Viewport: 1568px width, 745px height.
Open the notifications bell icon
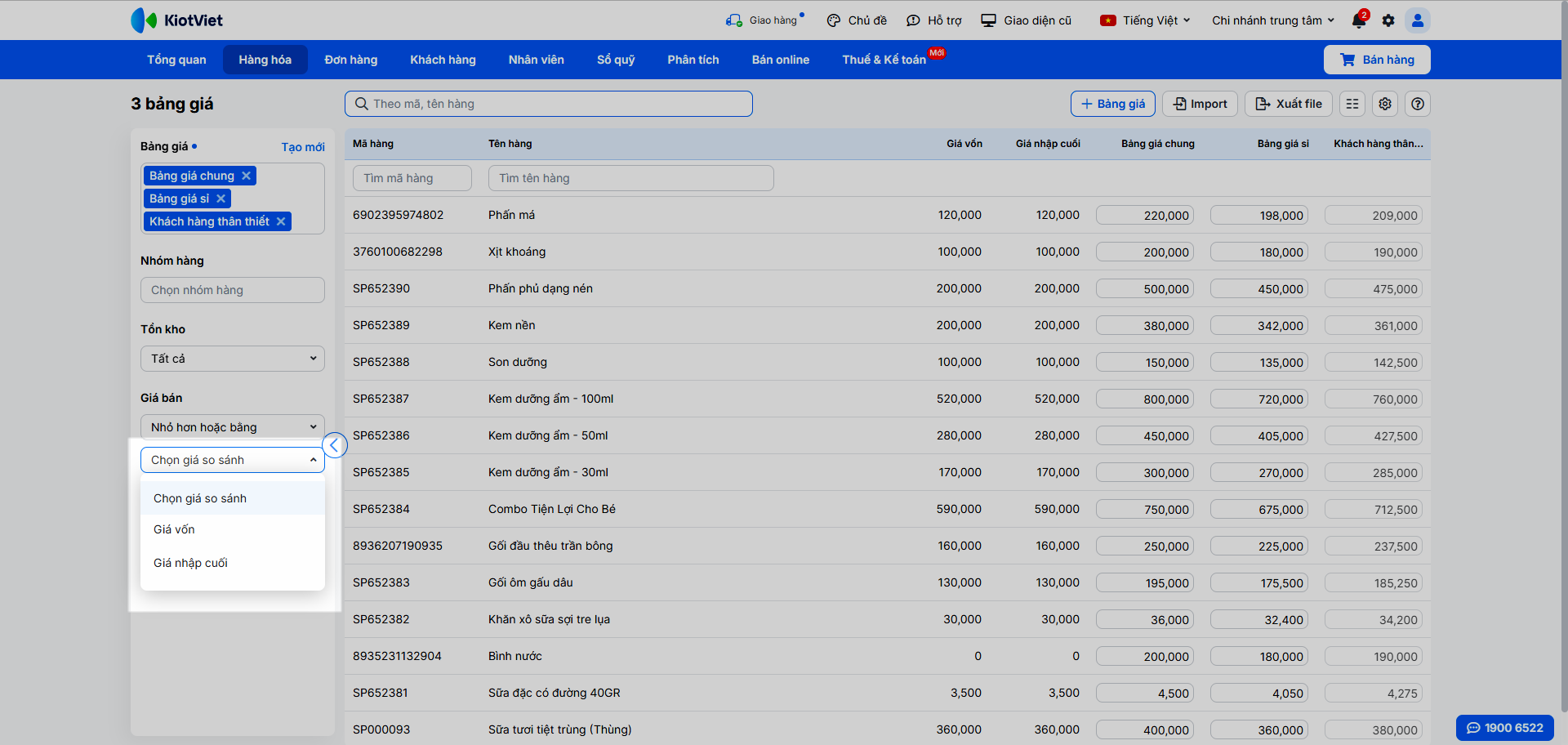[1359, 20]
